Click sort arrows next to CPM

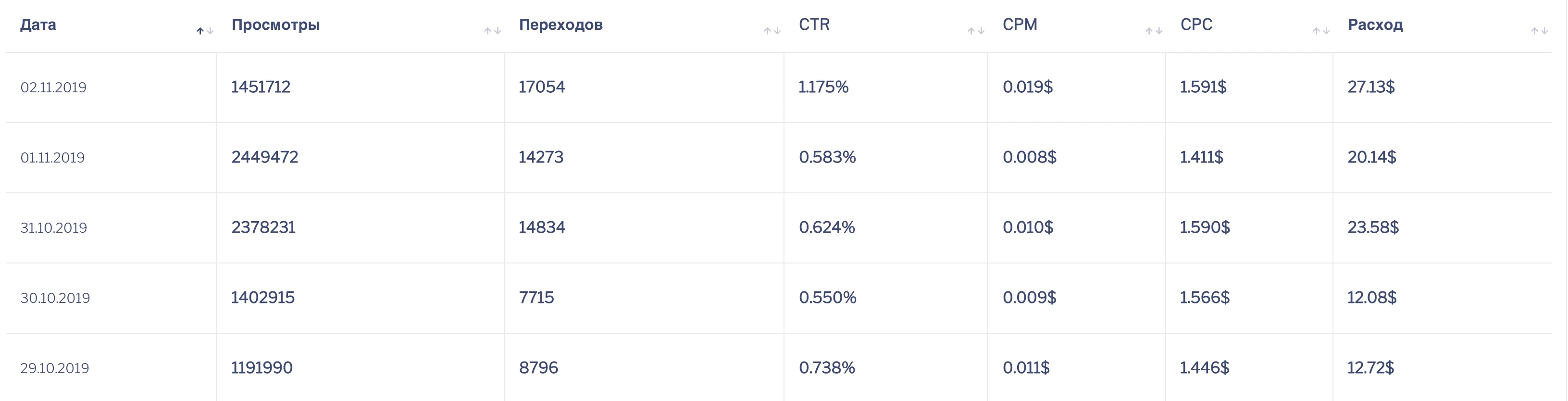1154,31
